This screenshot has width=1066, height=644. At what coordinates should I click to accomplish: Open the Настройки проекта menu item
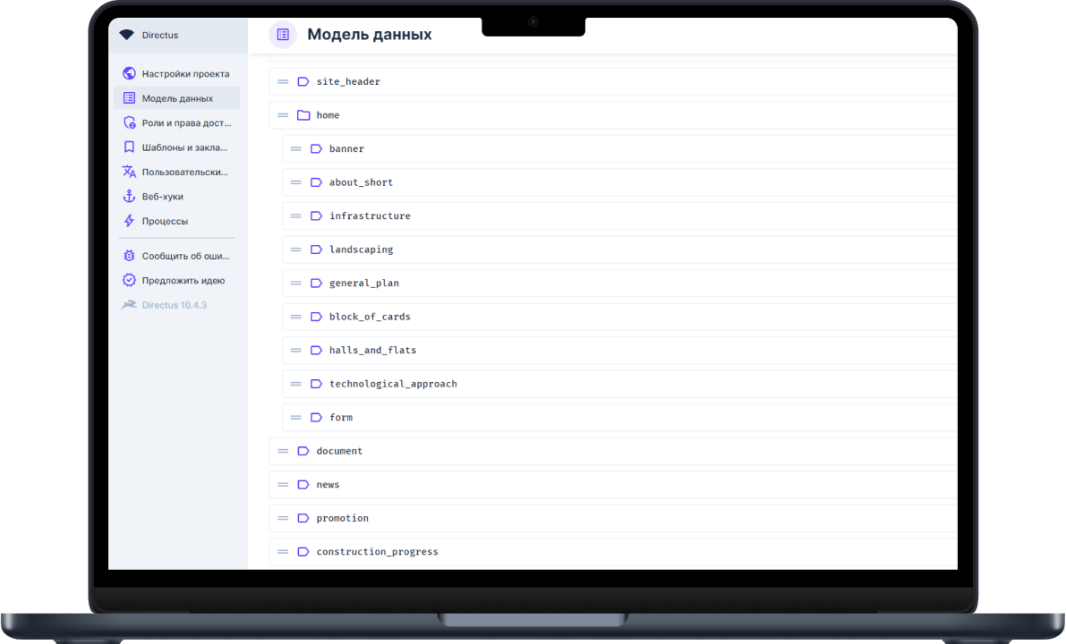[x=177, y=73]
